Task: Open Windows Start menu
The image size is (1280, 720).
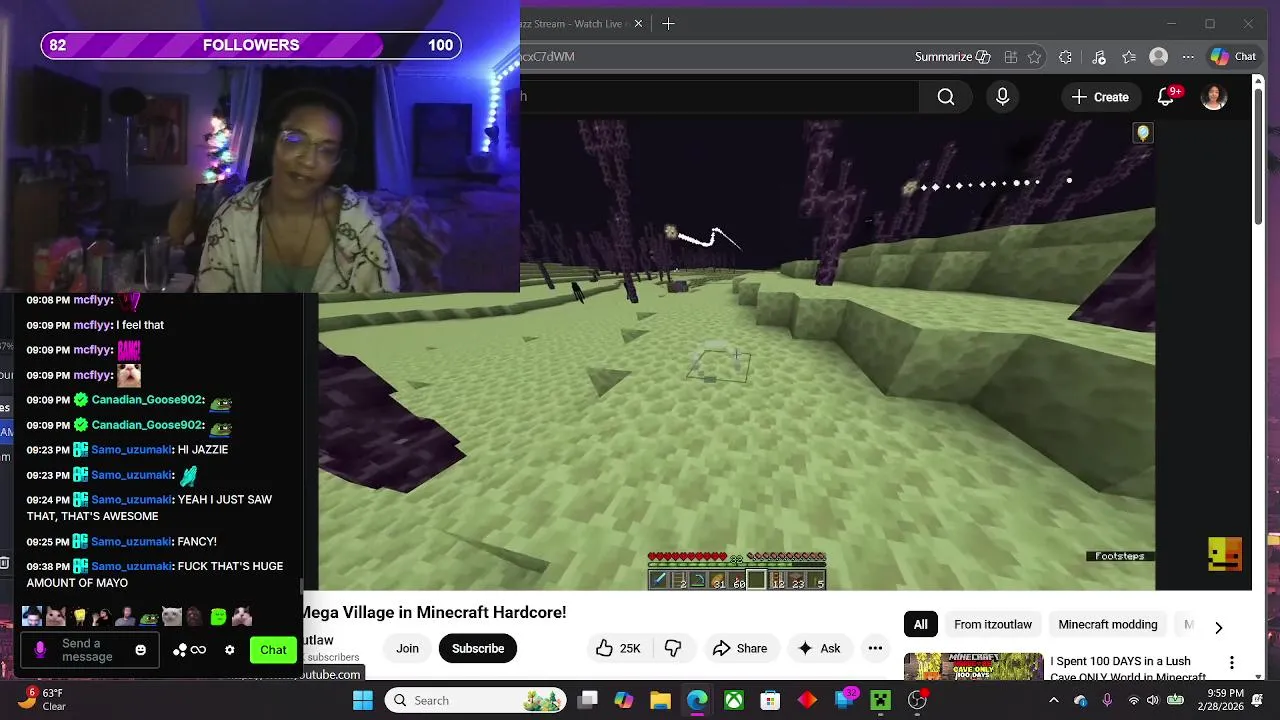Action: coord(363,700)
